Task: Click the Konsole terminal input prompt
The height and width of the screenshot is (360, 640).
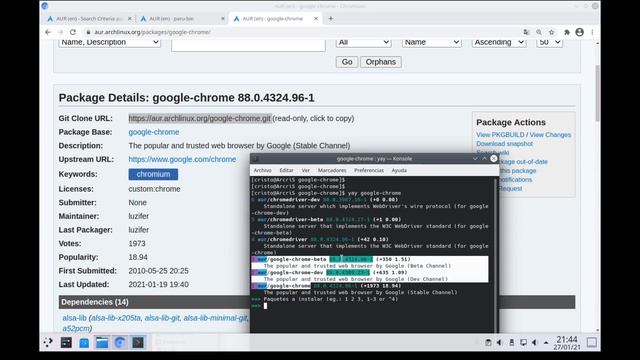Action: 265,306
